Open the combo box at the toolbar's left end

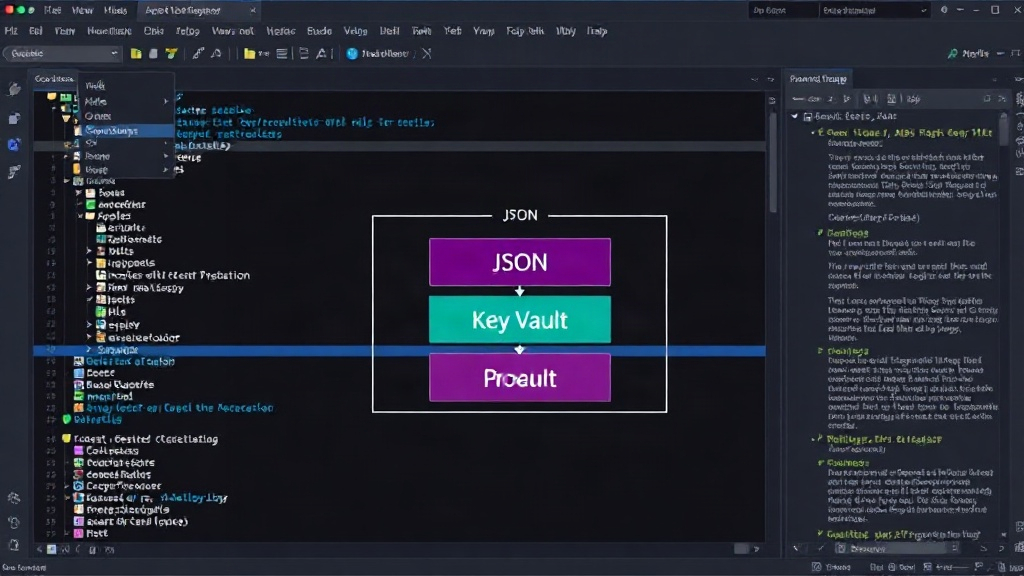tap(62, 54)
